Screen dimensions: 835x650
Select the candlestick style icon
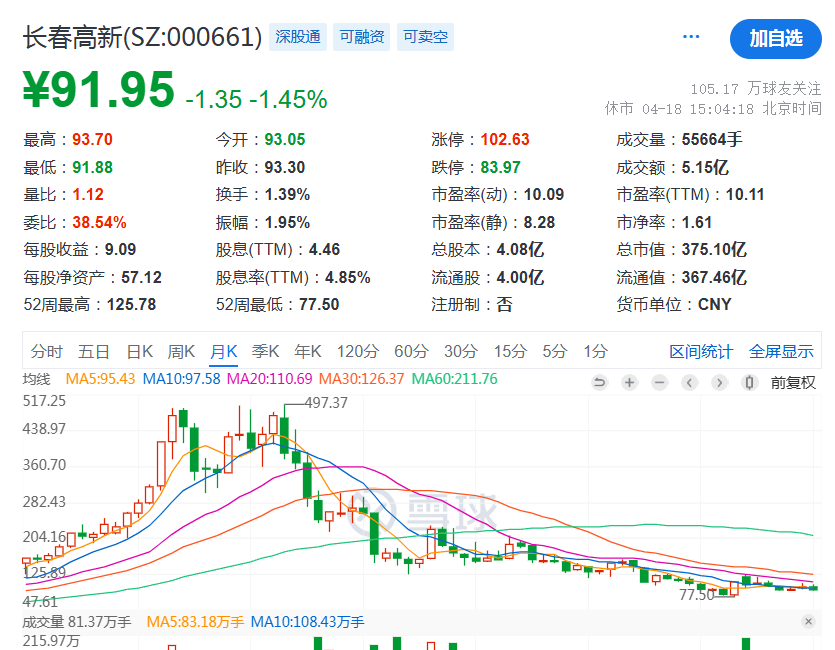pyautogui.click(x=748, y=383)
